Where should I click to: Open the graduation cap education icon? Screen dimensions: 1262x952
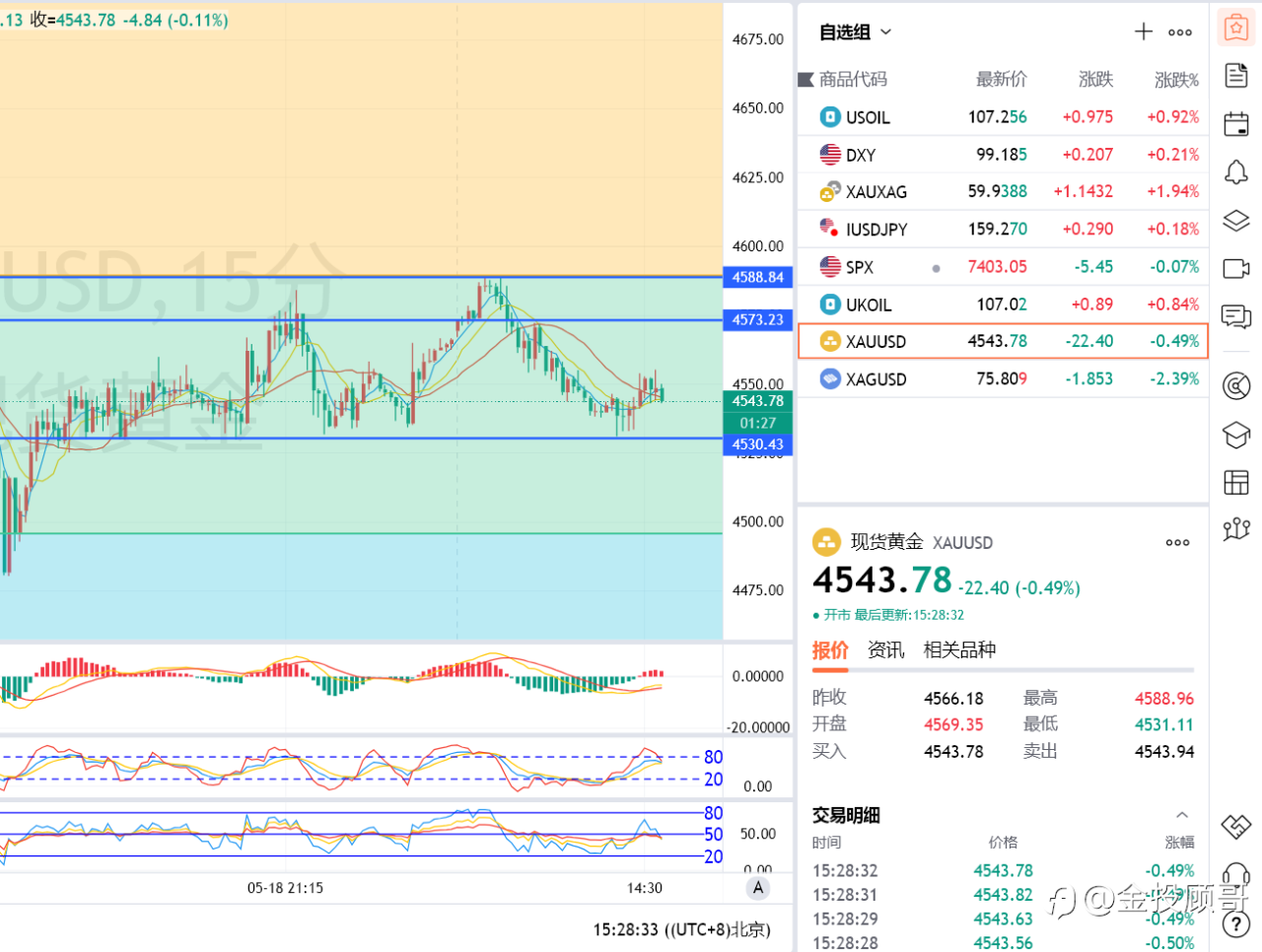pos(1236,435)
